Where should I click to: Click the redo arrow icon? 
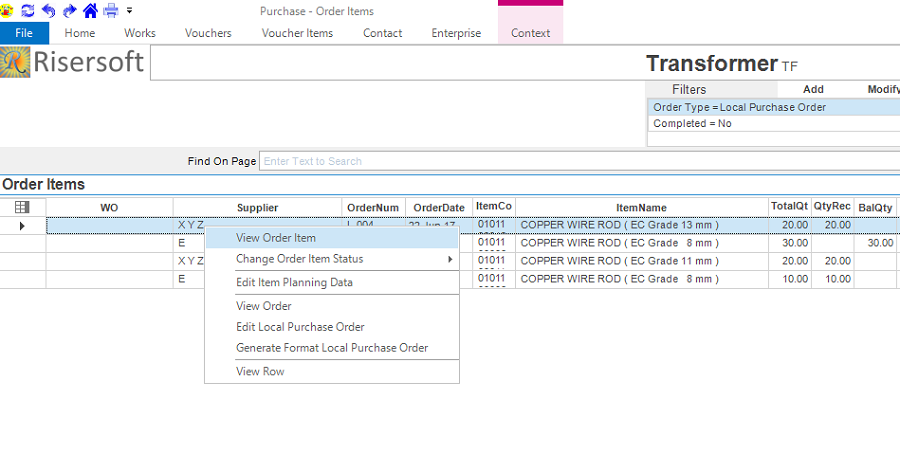[69, 10]
